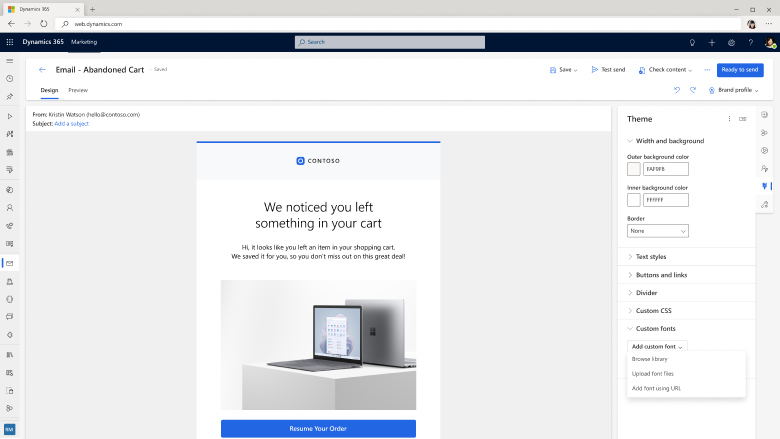Click the Add custom font dropdown button
Screen dimensions: 780x439
(657, 347)
